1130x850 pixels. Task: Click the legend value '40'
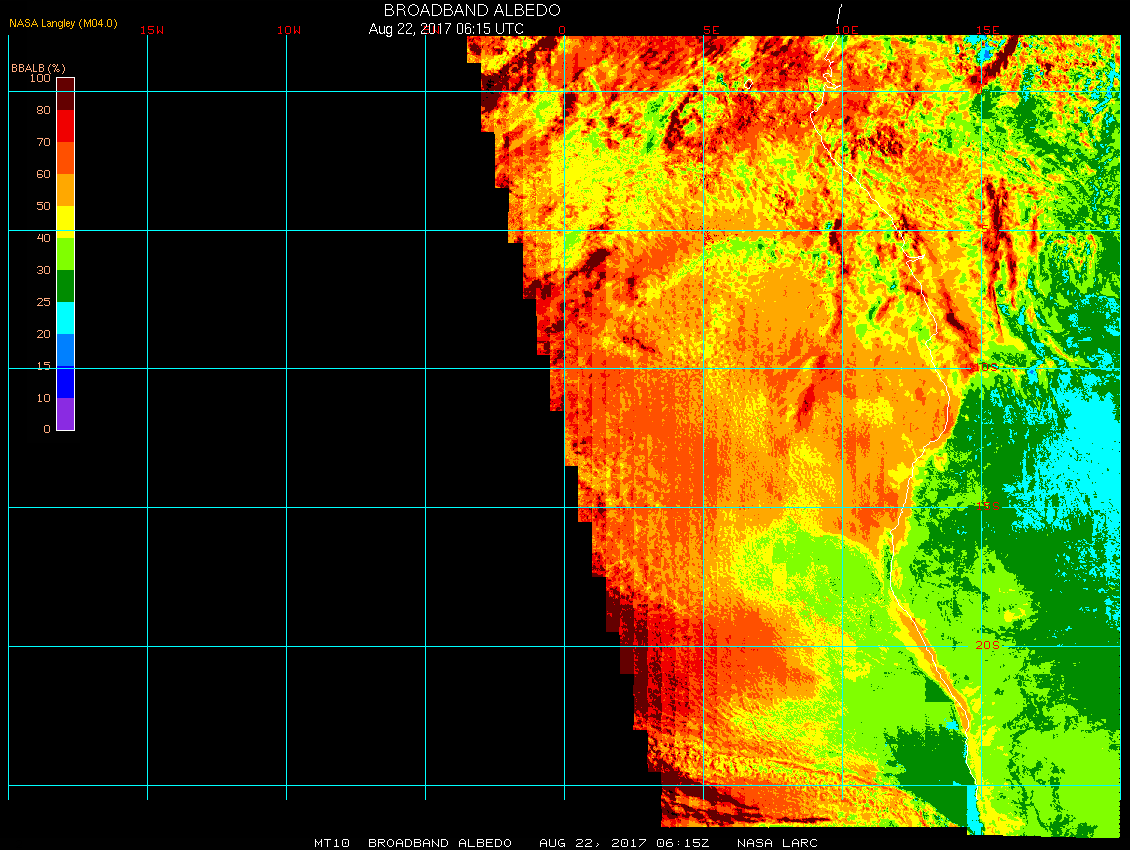coord(44,238)
